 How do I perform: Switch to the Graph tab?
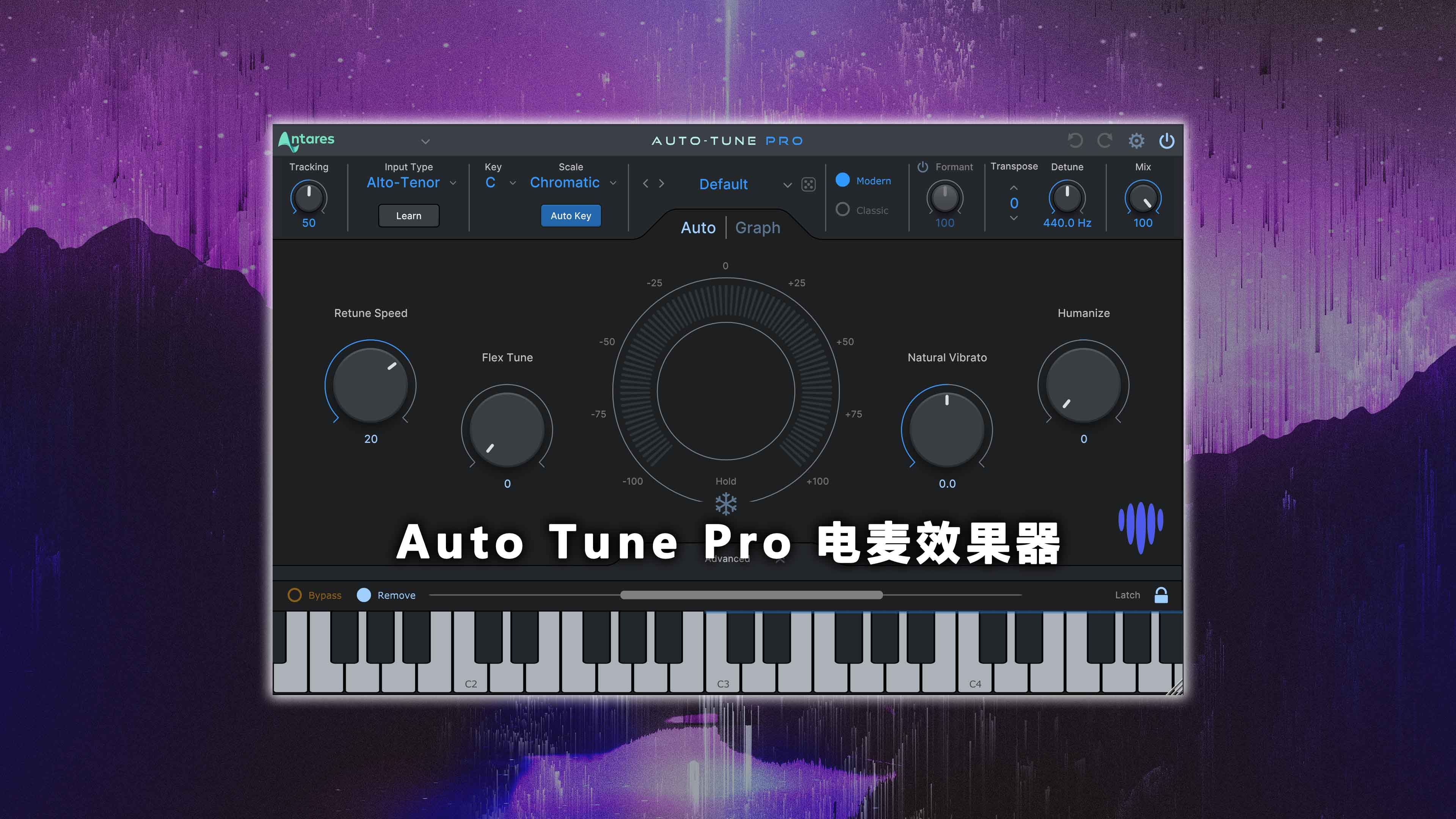[x=757, y=227]
